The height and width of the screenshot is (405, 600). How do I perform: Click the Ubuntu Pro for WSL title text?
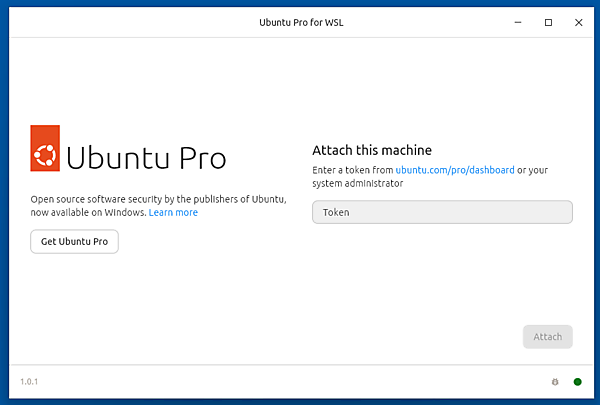pos(299,22)
